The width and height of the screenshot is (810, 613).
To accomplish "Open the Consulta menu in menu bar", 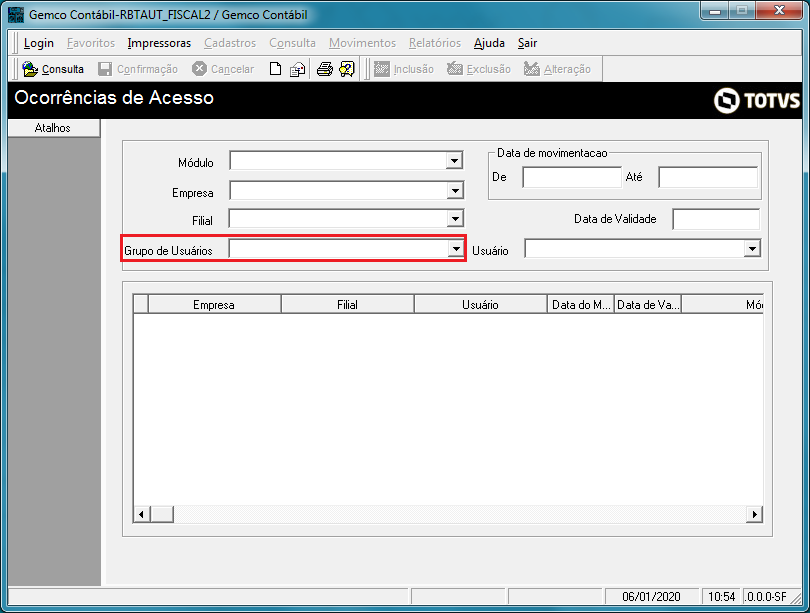I will pos(292,43).
